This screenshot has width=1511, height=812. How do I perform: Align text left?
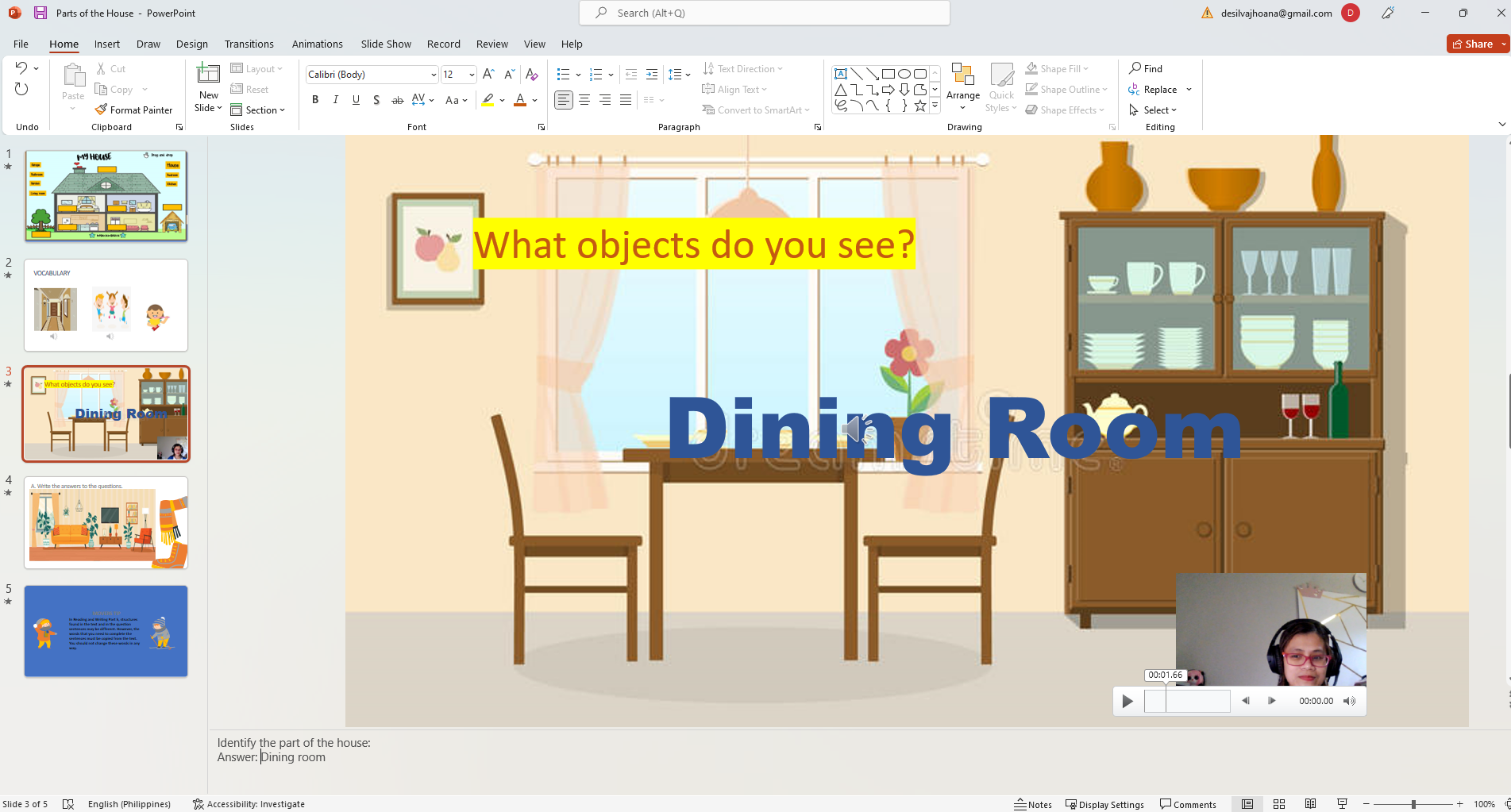[564, 99]
